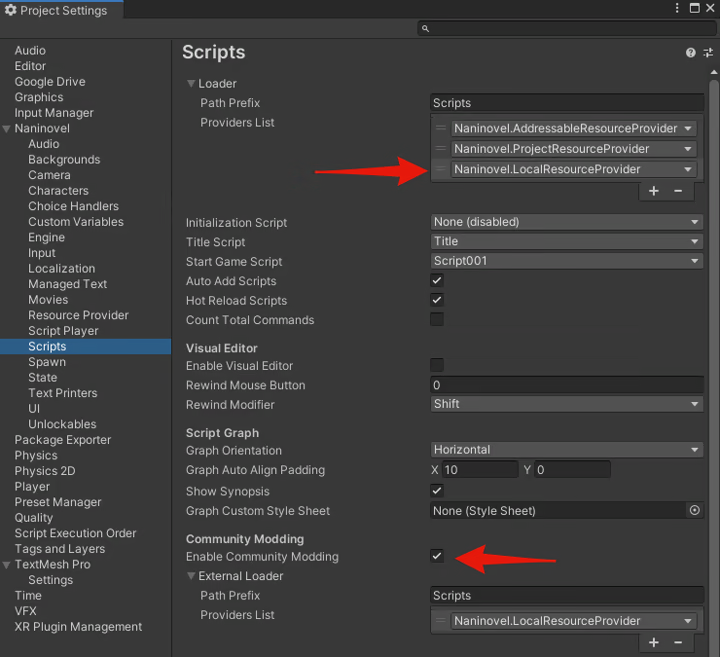
Task: Add a provider to the External Loader list
Action: click(x=653, y=642)
